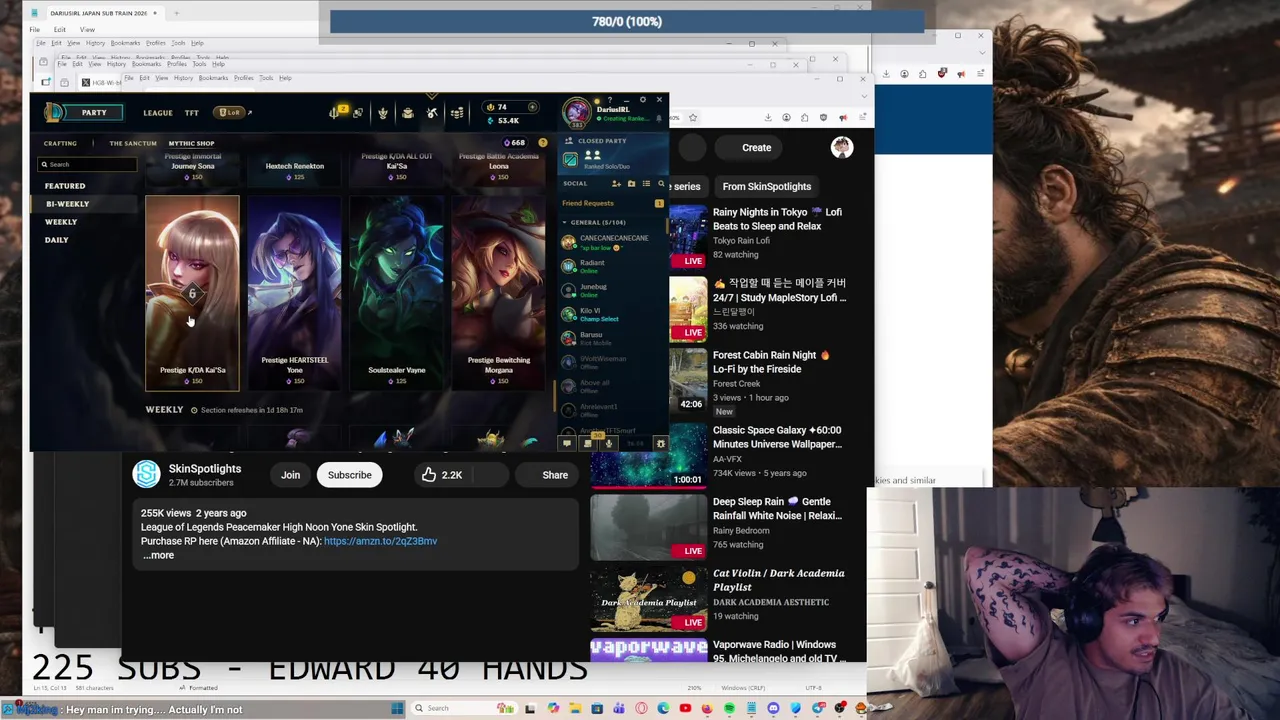Select DAILY in the shop sidebar

[56, 240]
